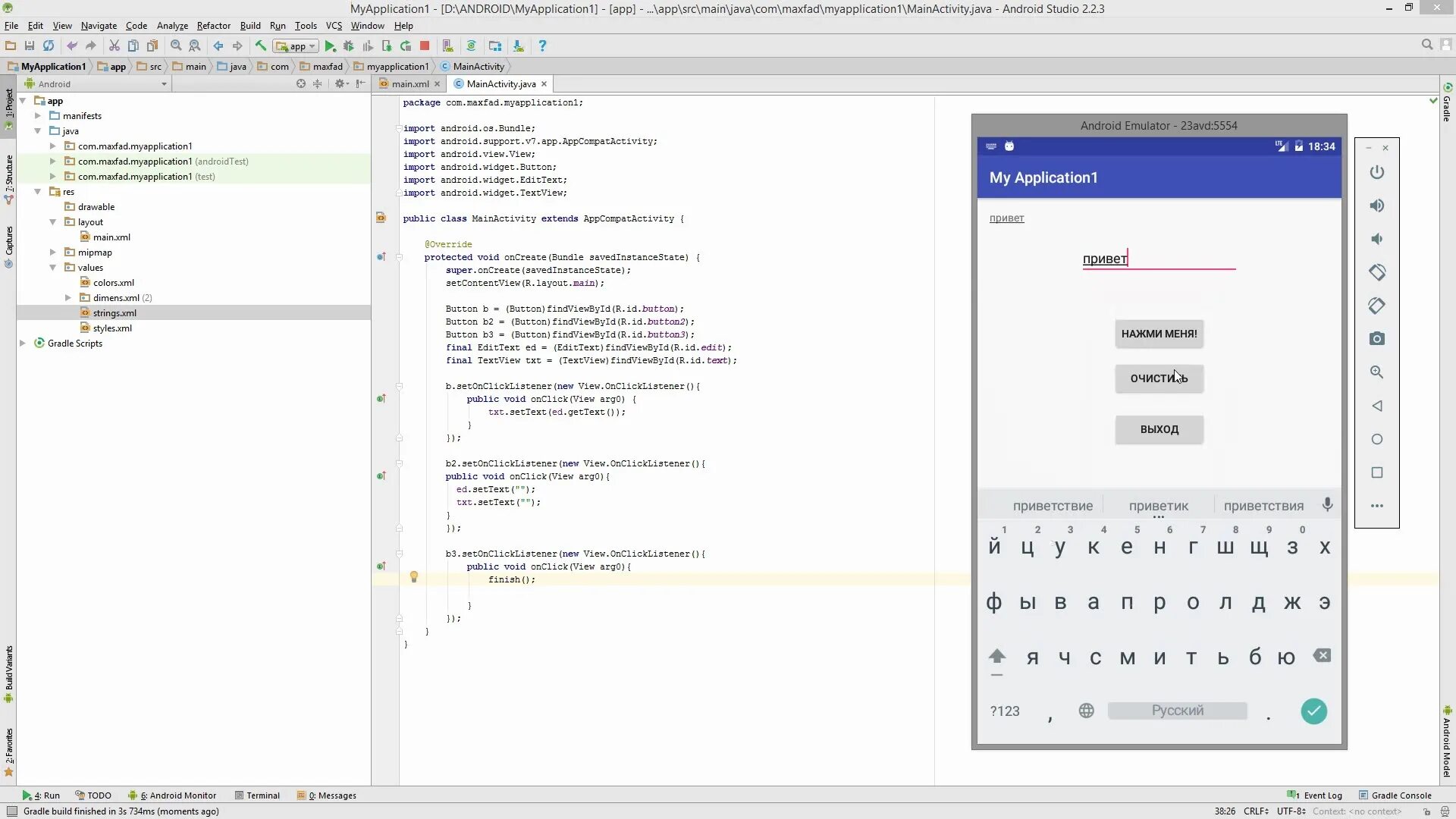
Task: Run the app with the green play button
Action: click(x=330, y=46)
